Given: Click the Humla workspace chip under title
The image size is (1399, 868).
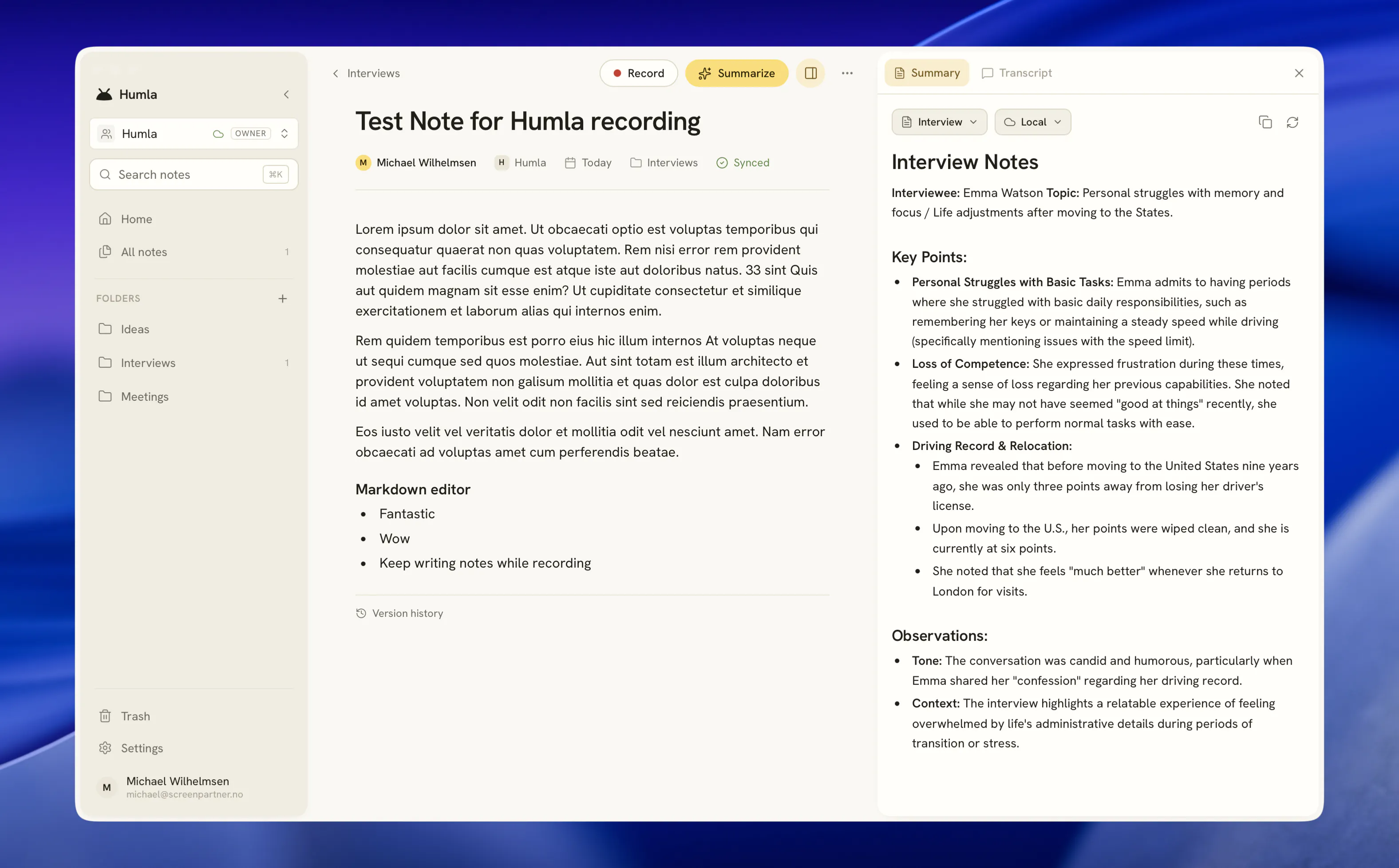Looking at the screenshot, I should click(x=521, y=162).
